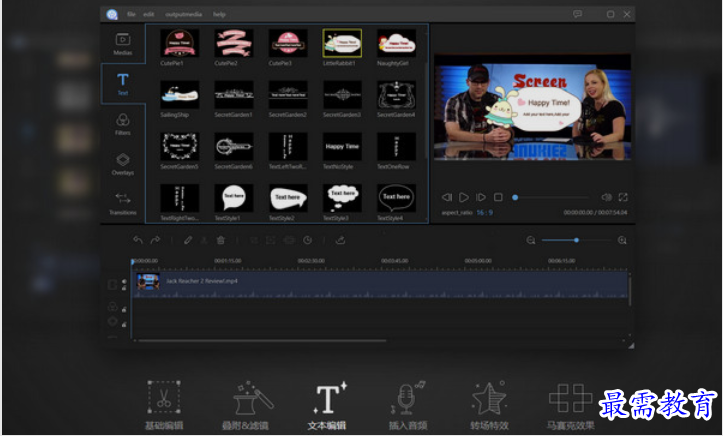Click the export icon in toolbar
The height and width of the screenshot is (436, 723).
click(340, 240)
